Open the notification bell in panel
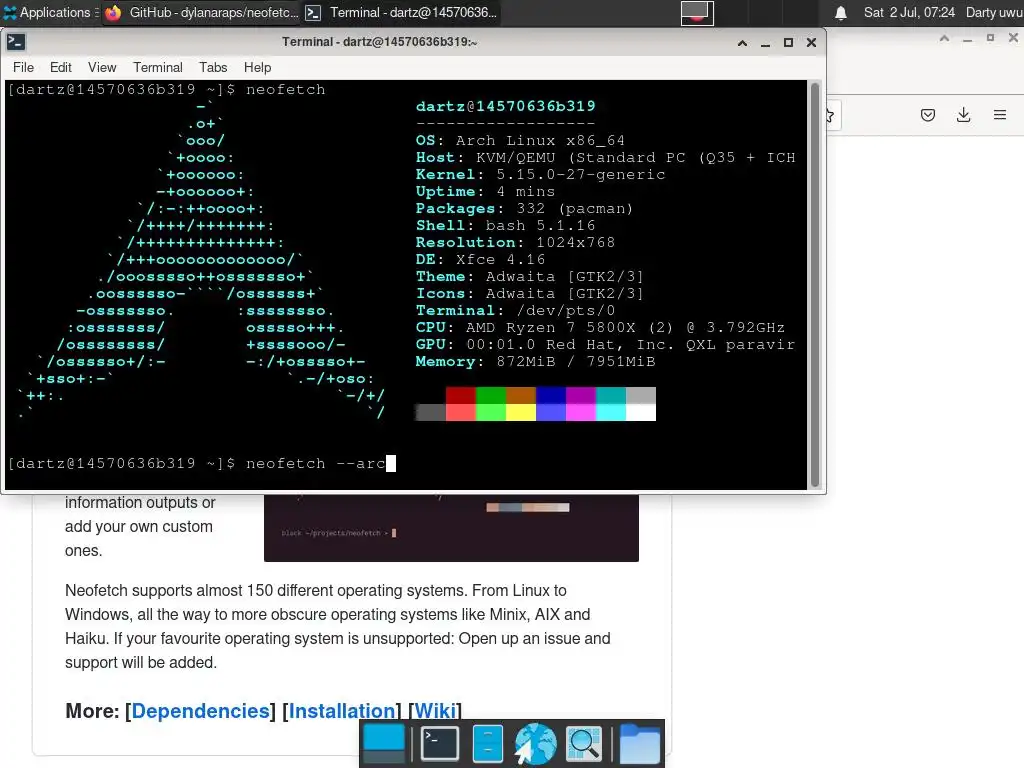This screenshot has height=768, width=1024. point(841,12)
